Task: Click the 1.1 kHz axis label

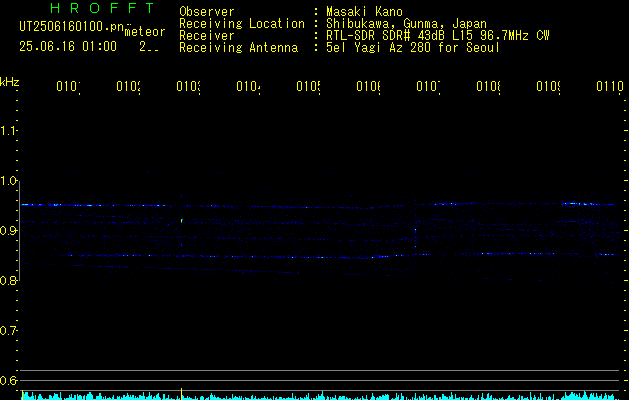Action: pos(9,131)
